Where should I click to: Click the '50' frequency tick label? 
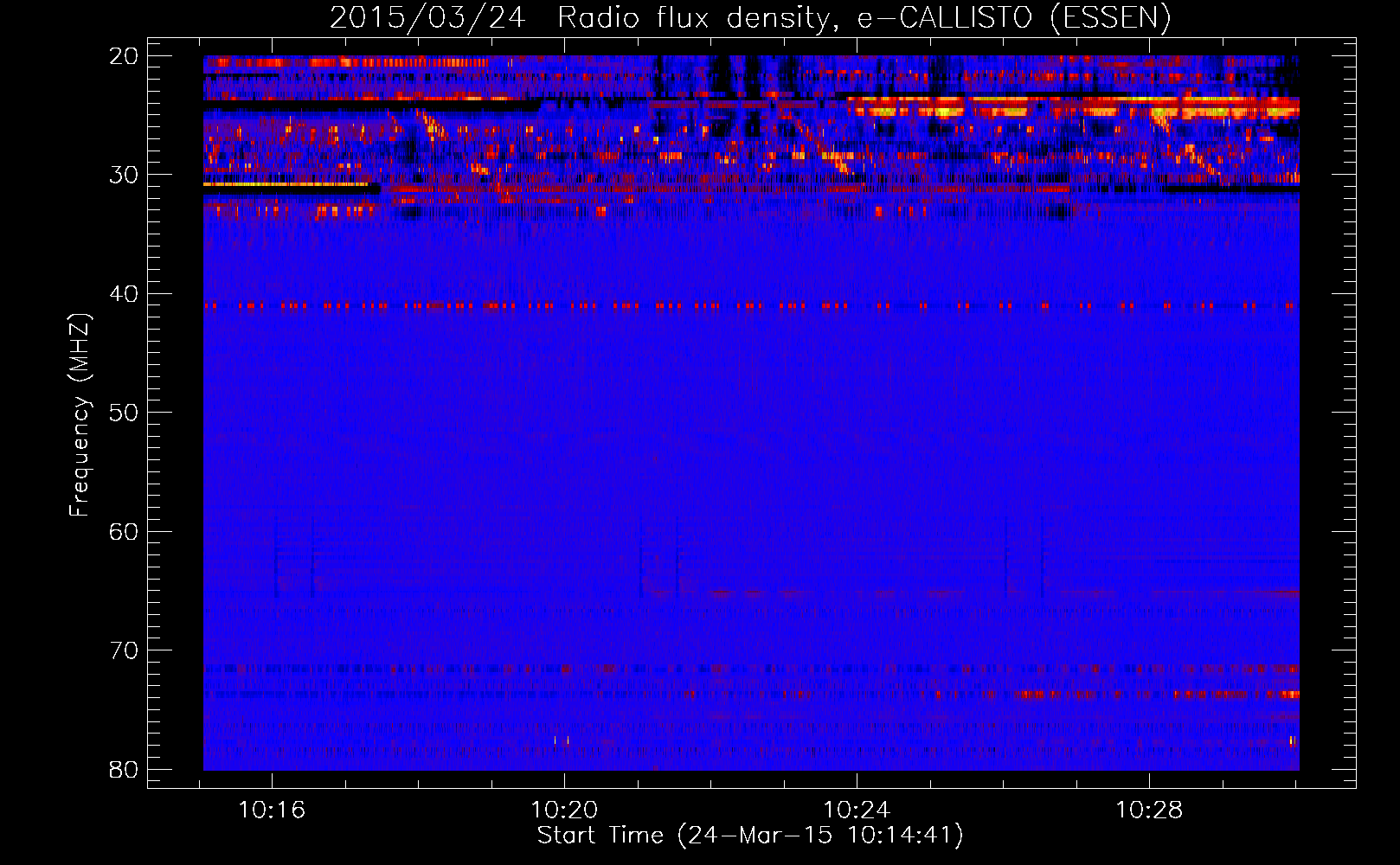pos(124,413)
